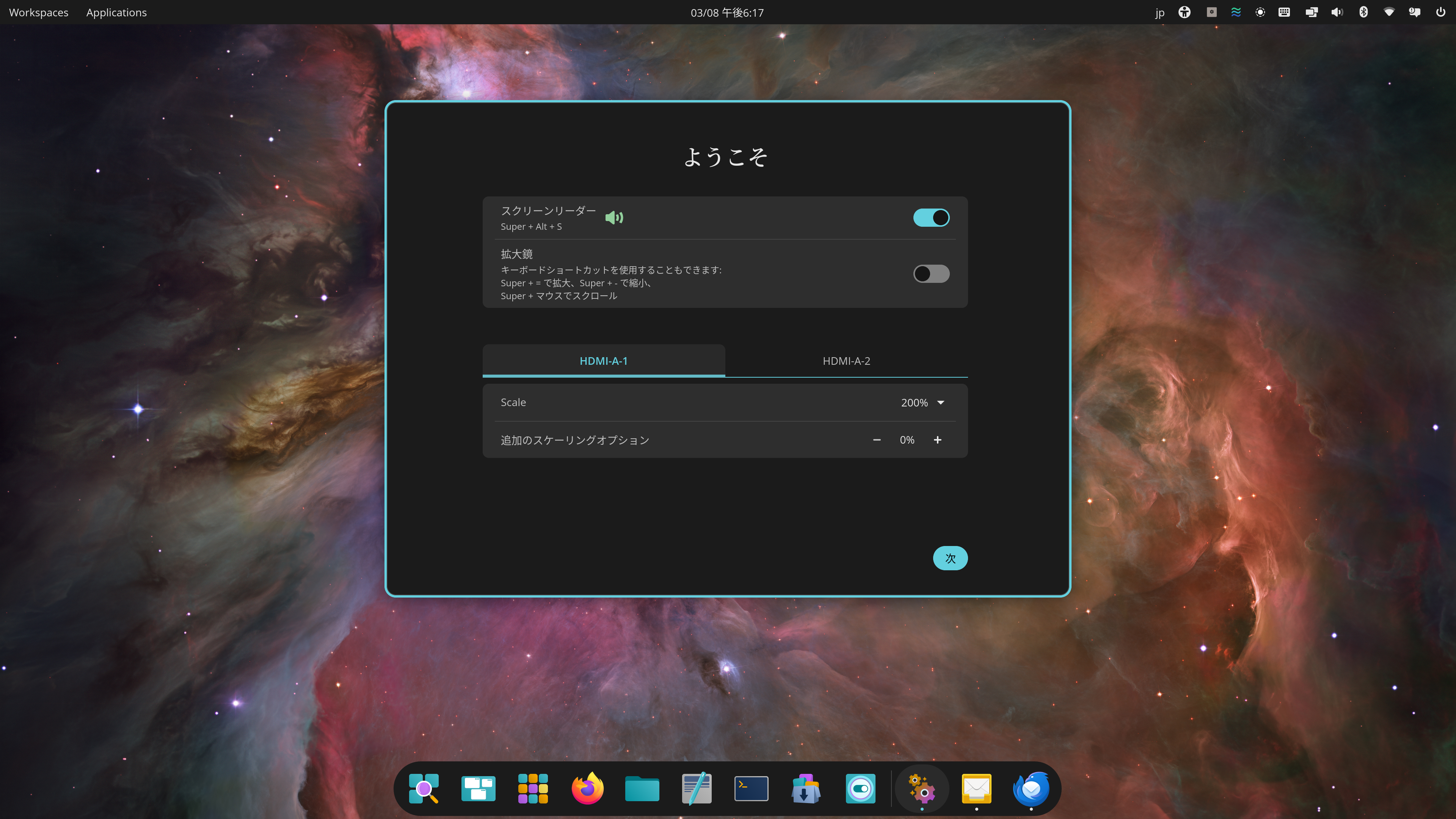The width and height of the screenshot is (1456, 819).
Task: Select the HDMI-A-1 display tab
Action: 604,361
